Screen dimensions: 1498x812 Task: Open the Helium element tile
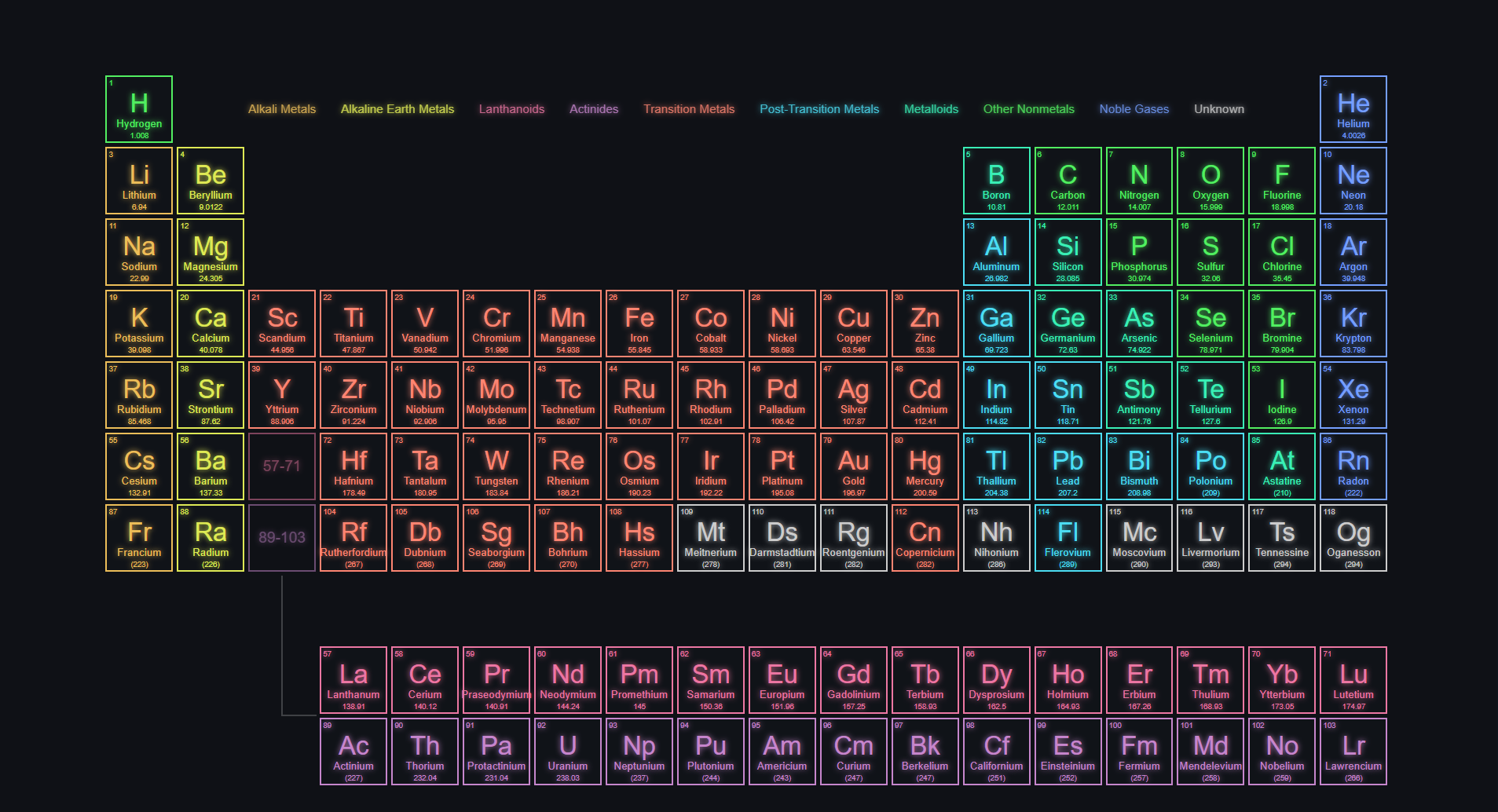(1353, 109)
